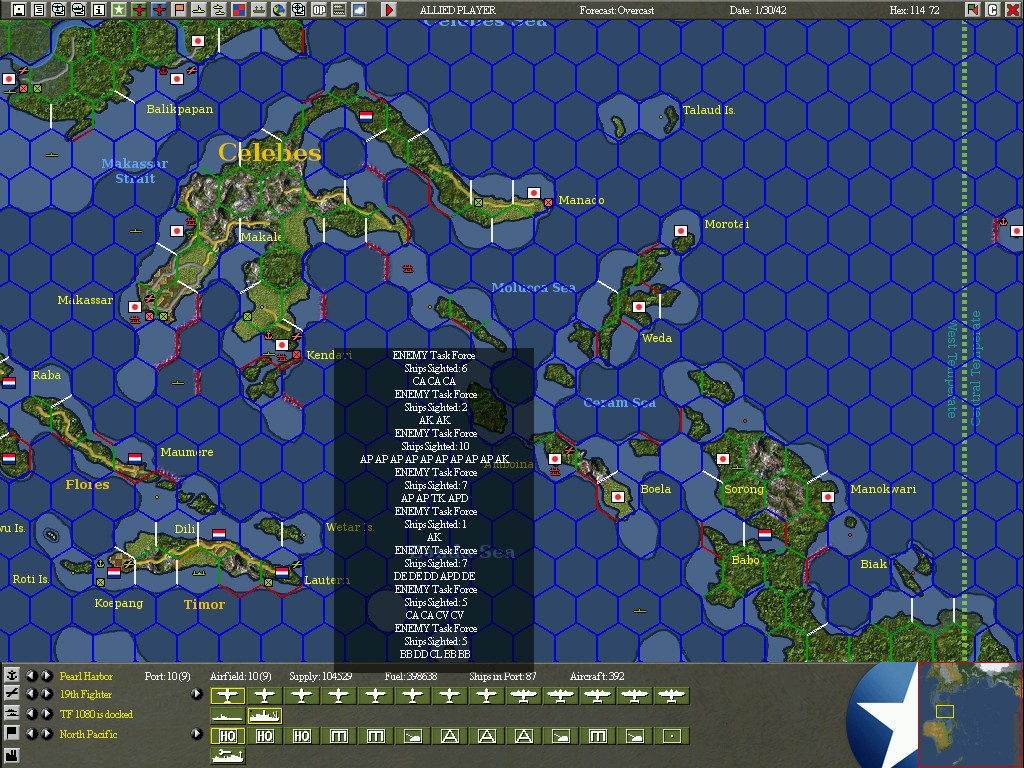Select repair ship icon on bottom row

[227, 756]
